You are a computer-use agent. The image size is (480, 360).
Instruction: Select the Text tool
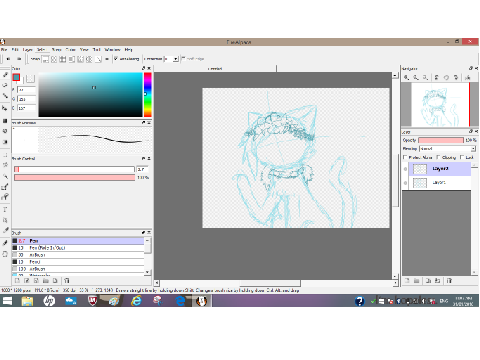(5, 210)
